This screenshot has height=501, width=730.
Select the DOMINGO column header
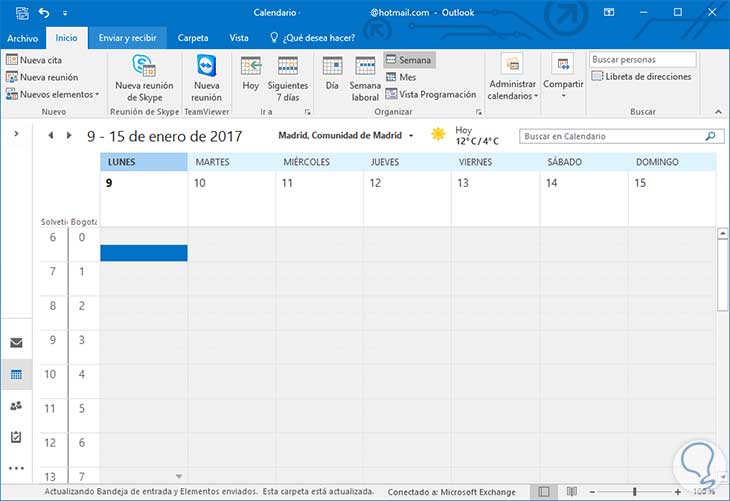[672, 162]
